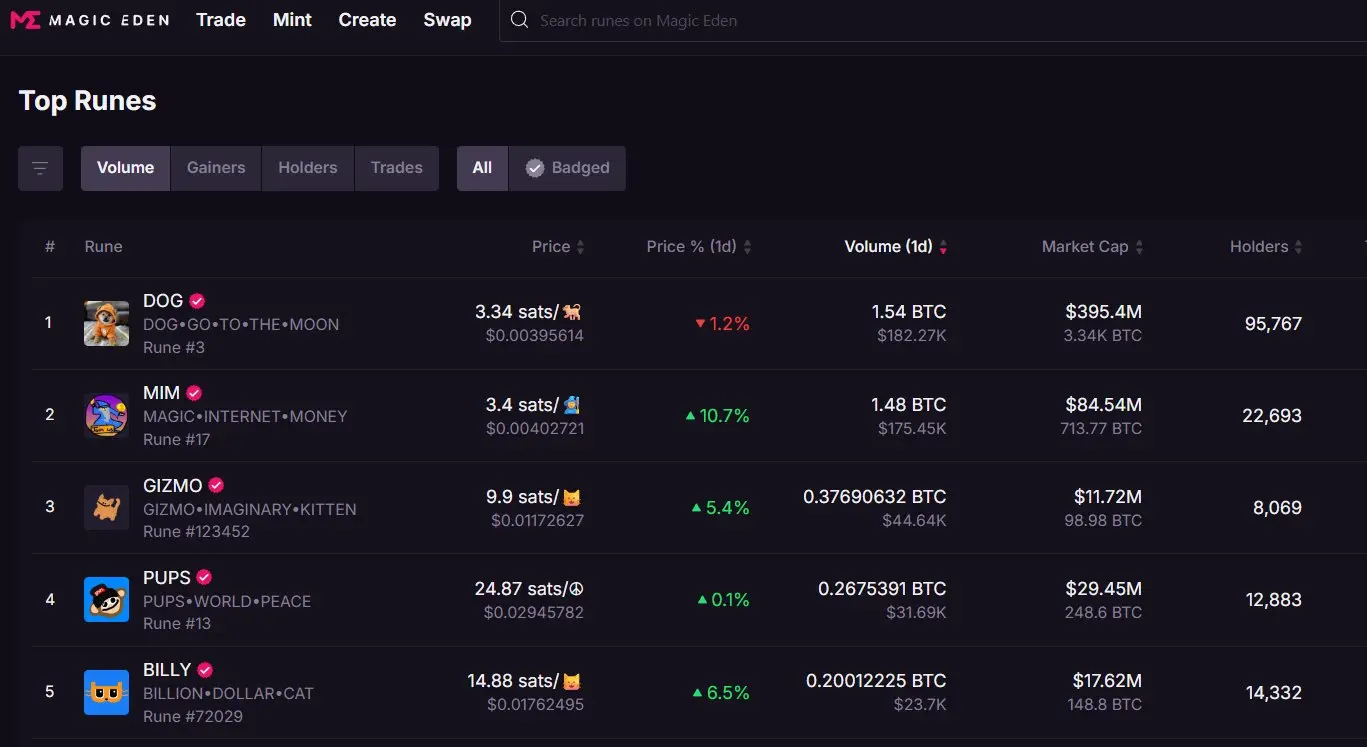Open the DOG rune name link
The width and height of the screenshot is (1367, 747).
tap(163, 301)
